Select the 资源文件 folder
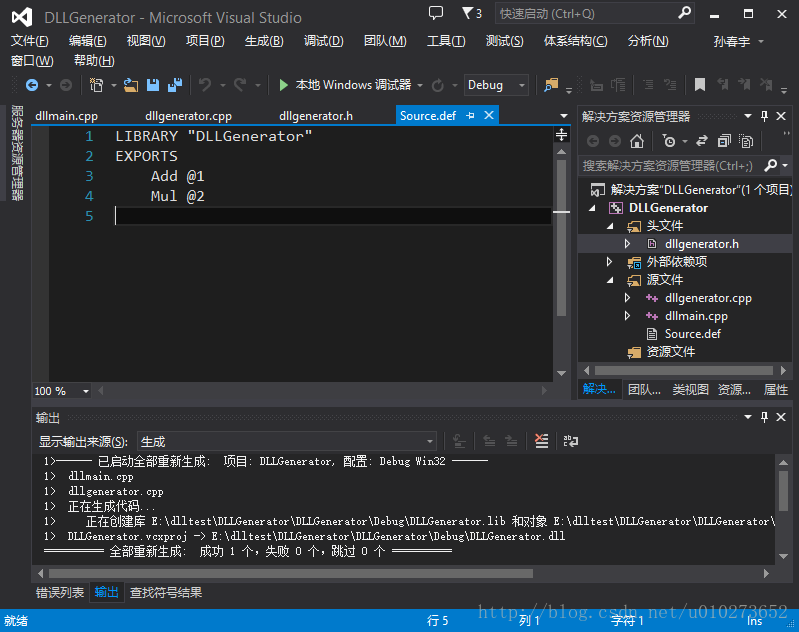Viewport: 799px width, 632px height. pyautogui.click(x=670, y=352)
